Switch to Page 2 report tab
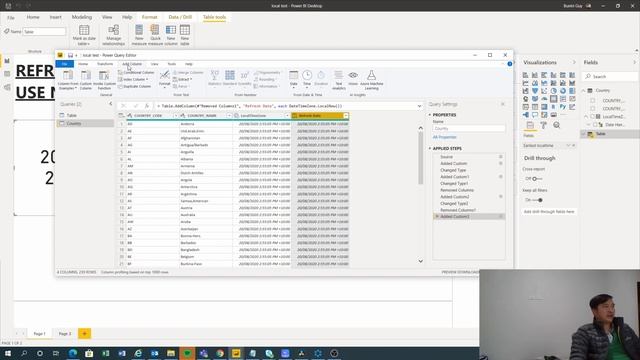The image size is (640, 360). tap(64, 333)
